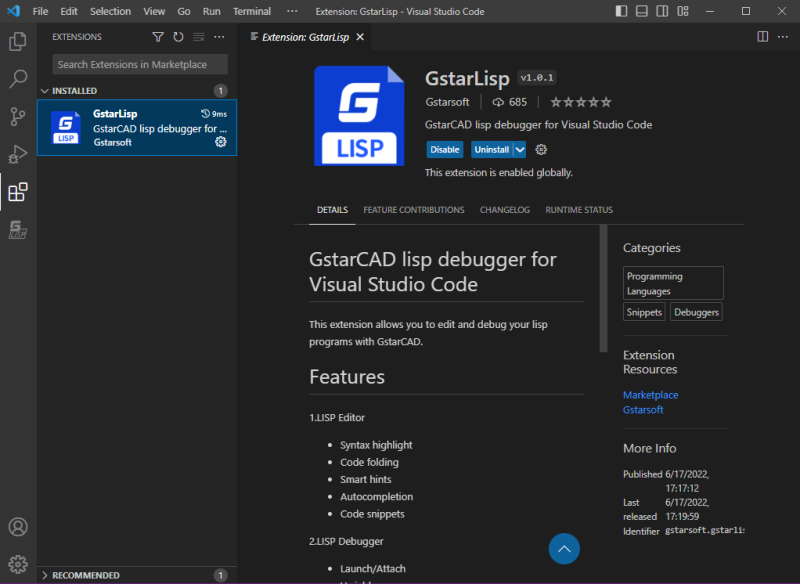Screen dimensions: 800x584
Task: Open the GstarLisp activity bar icon
Action: pyautogui.click(x=18, y=230)
